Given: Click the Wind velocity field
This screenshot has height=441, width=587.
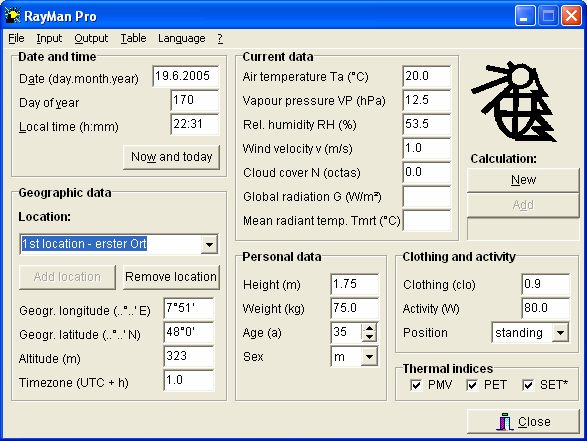Looking at the screenshot, I should (x=427, y=148).
